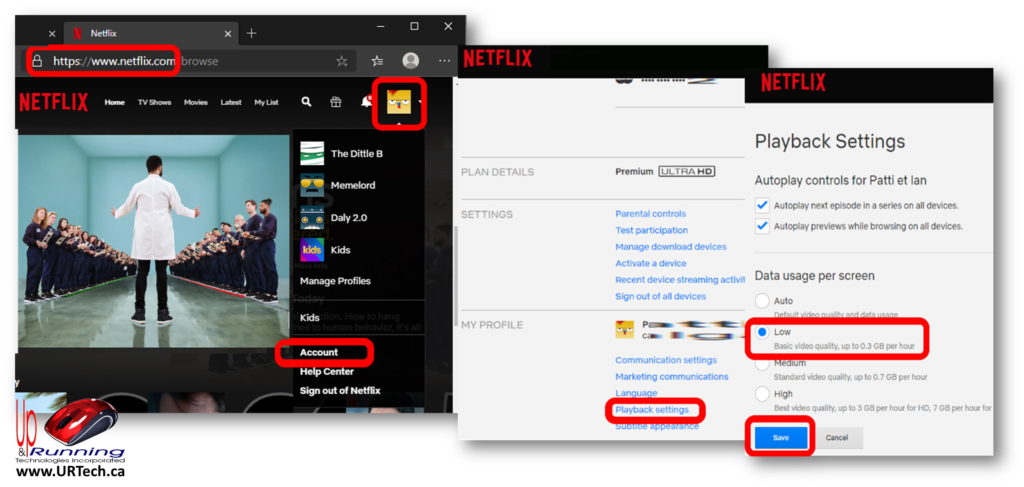Choose Account from the profile menu
Viewport: 1024px width, 487px height.
coord(319,352)
